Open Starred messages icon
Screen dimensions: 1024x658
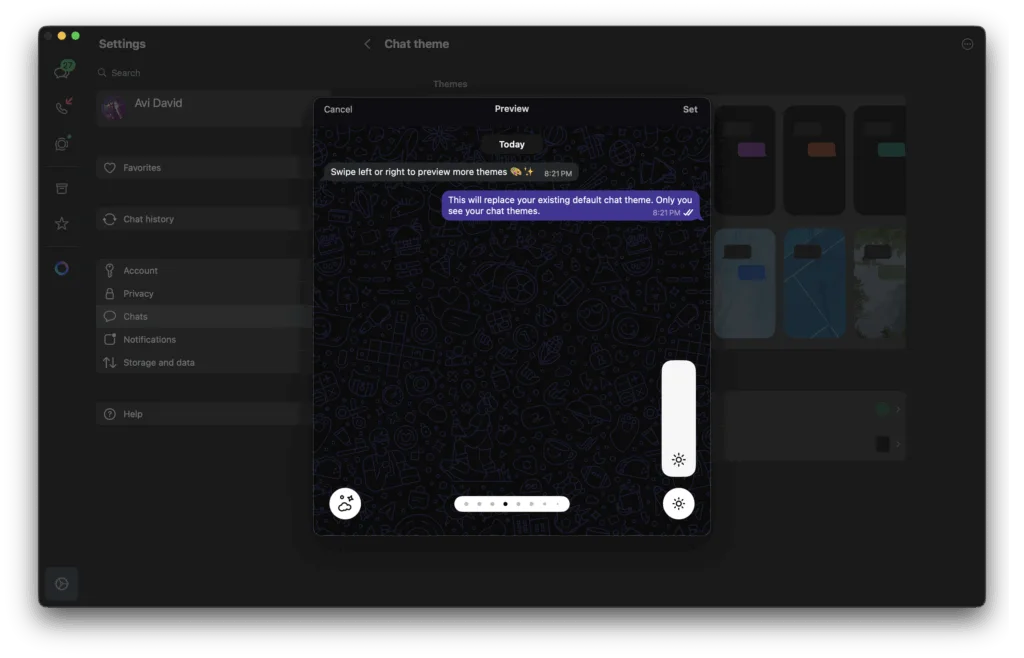coord(62,224)
